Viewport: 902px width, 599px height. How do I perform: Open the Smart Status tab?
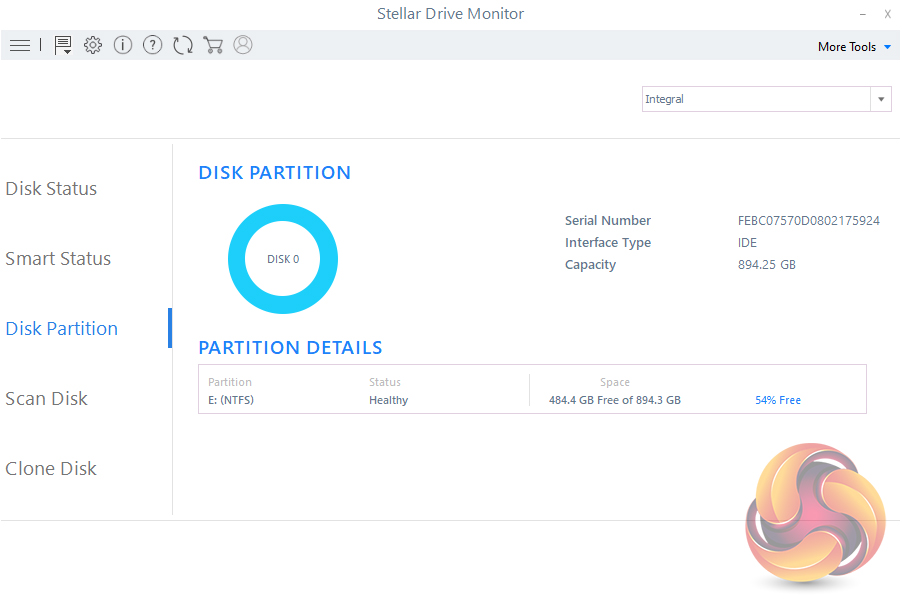click(x=58, y=259)
